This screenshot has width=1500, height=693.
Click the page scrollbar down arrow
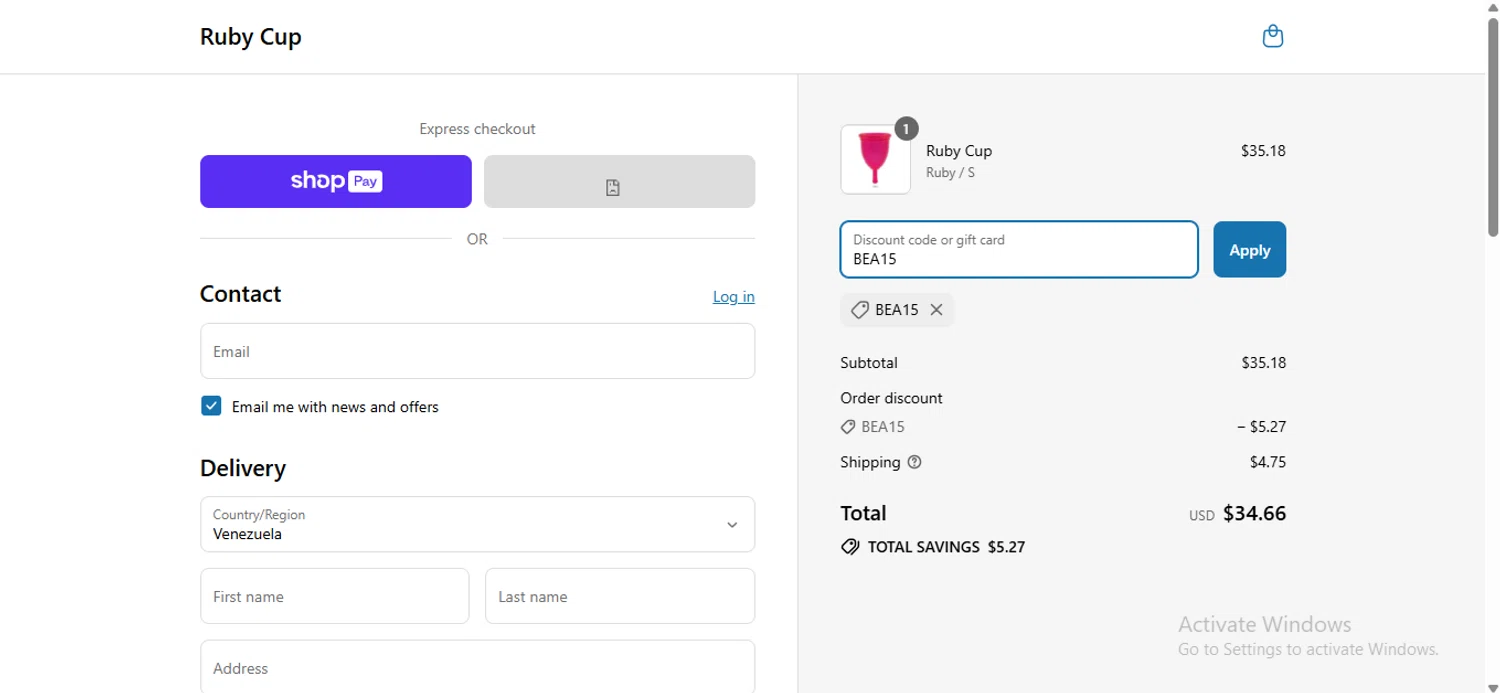click(x=1492, y=686)
